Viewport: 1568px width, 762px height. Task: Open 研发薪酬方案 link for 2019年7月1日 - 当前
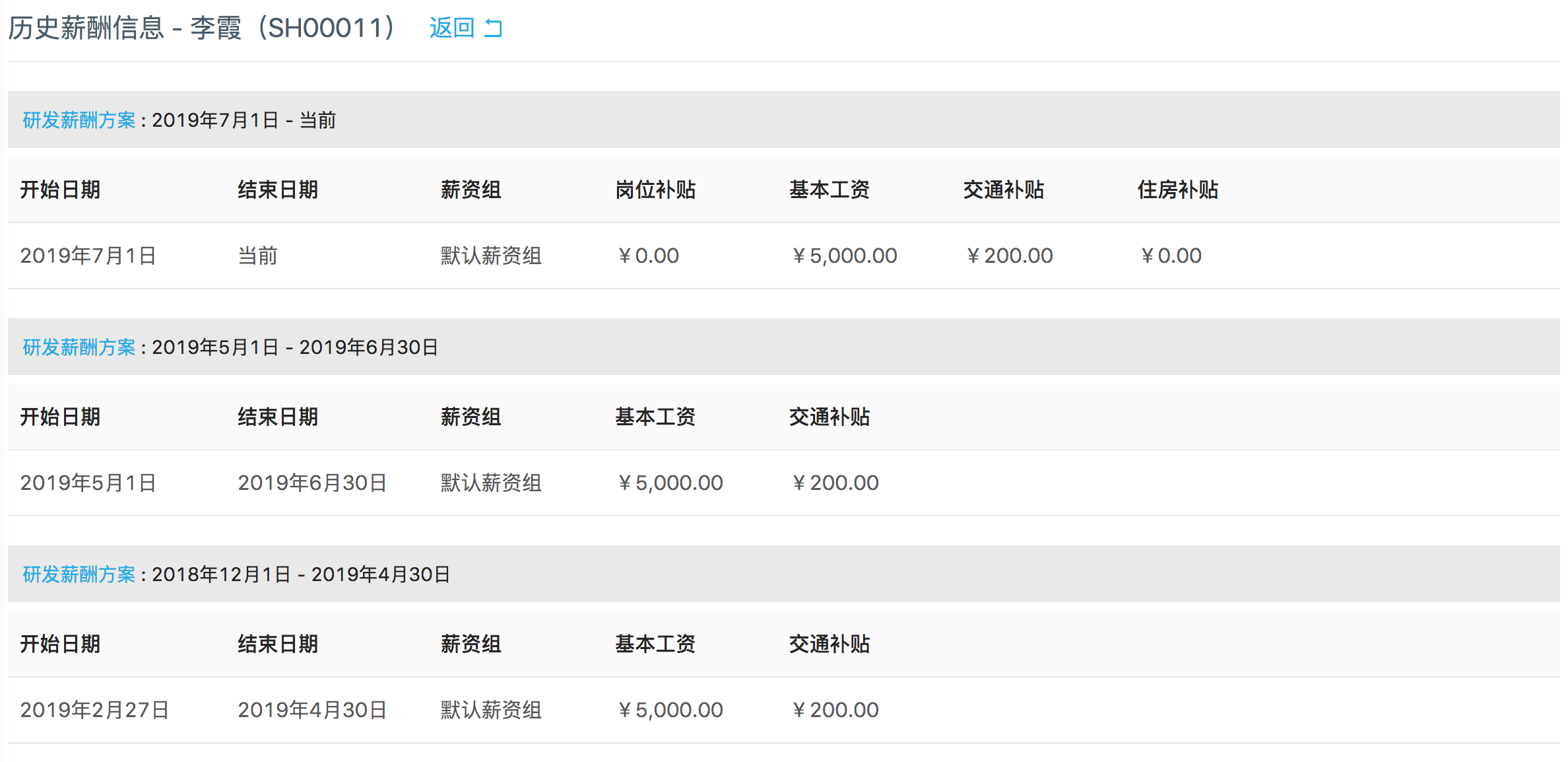(x=79, y=120)
